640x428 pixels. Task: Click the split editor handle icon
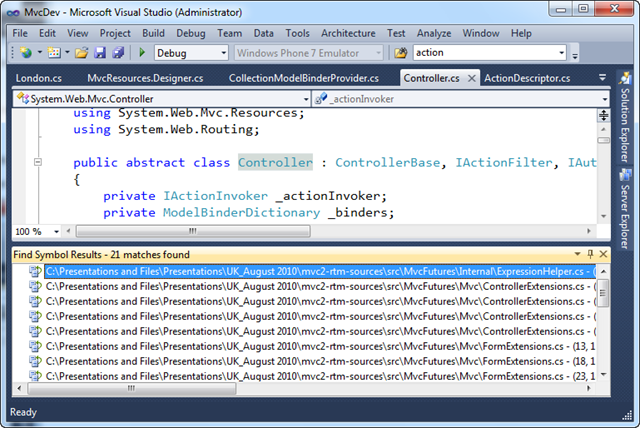click(604, 116)
